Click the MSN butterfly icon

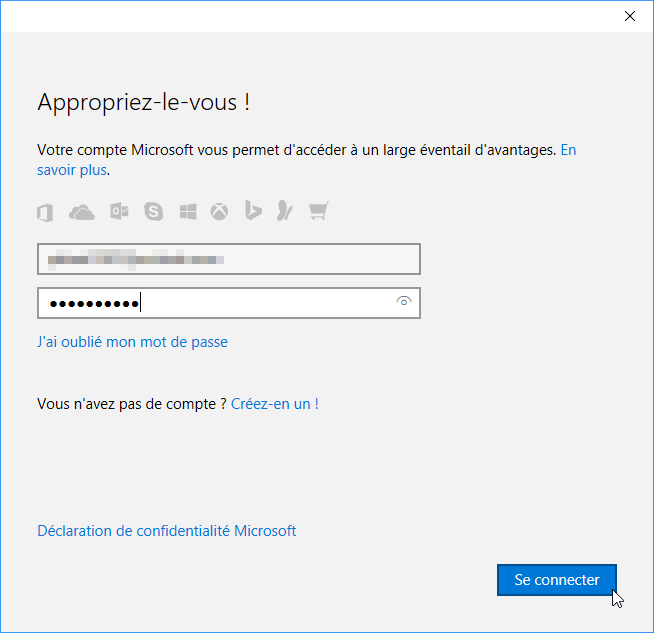tap(285, 210)
